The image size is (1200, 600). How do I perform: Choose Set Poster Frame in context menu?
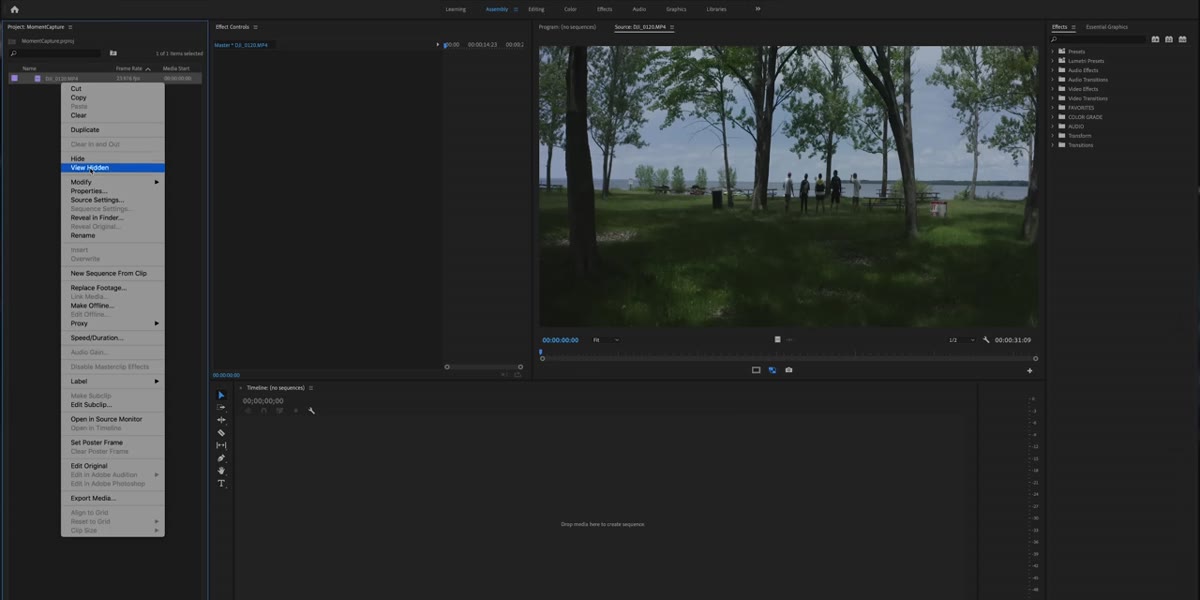pos(113,442)
